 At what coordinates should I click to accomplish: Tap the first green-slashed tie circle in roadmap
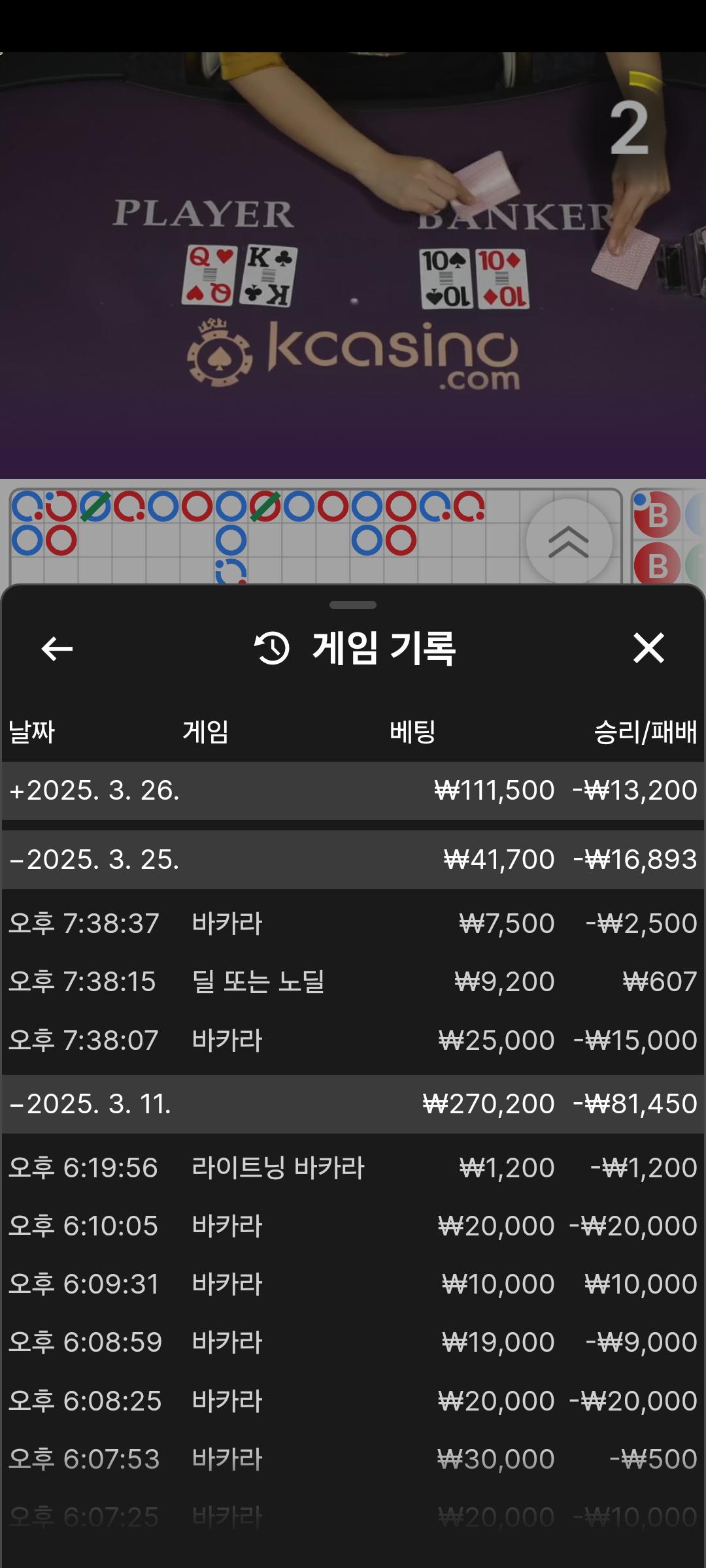(95, 507)
